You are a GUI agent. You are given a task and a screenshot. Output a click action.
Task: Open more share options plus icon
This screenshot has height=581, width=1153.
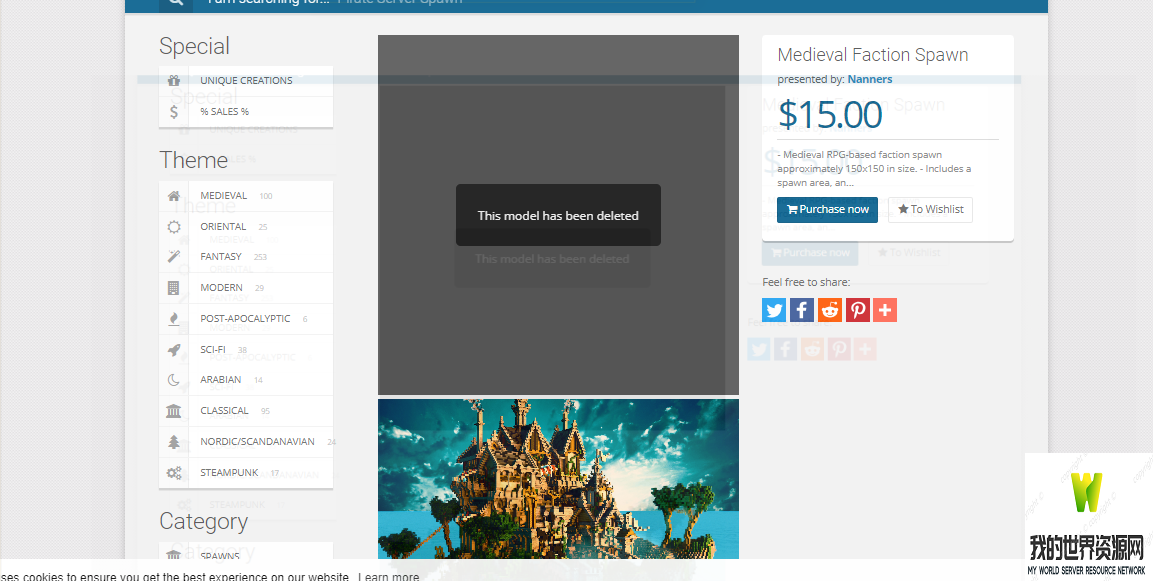pos(885,310)
